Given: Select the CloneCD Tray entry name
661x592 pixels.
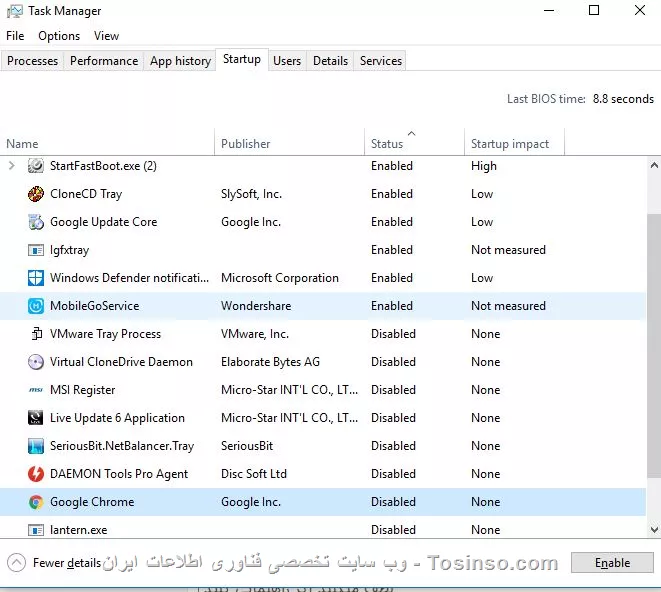Looking at the screenshot, I should 86,194.
